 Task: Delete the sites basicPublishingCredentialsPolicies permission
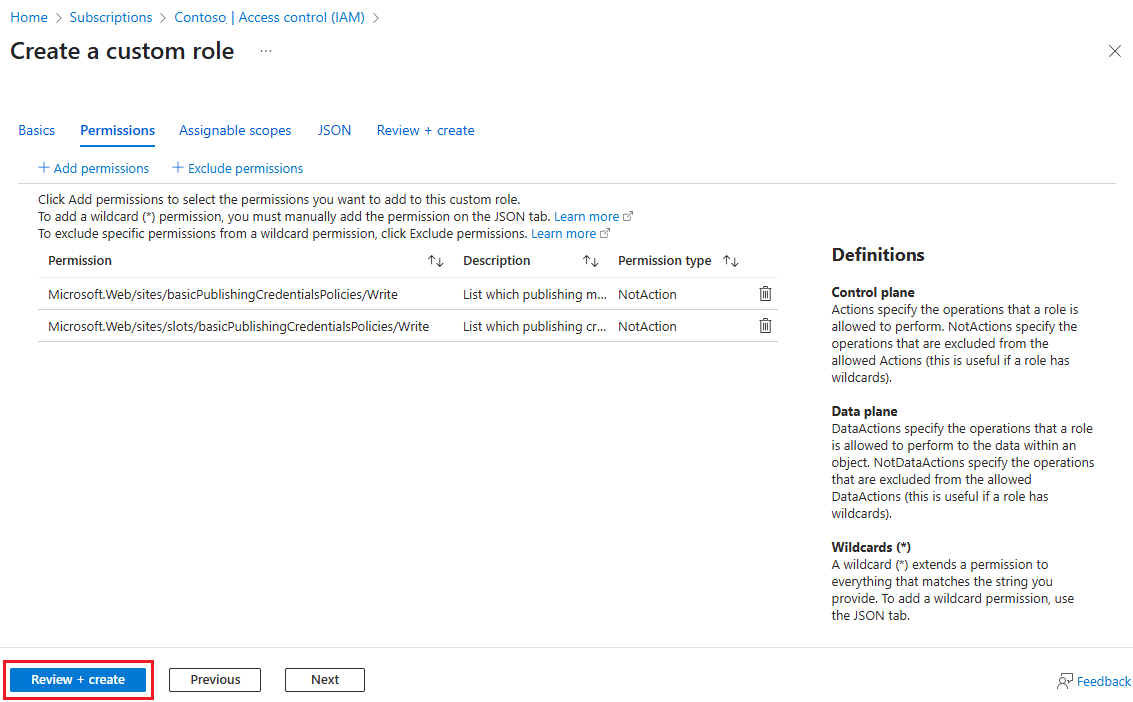765,293
